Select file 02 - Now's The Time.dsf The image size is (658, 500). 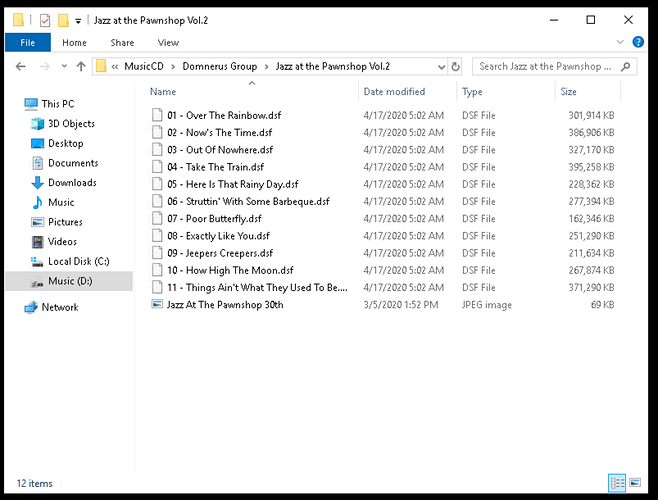[x=219, y=133]
